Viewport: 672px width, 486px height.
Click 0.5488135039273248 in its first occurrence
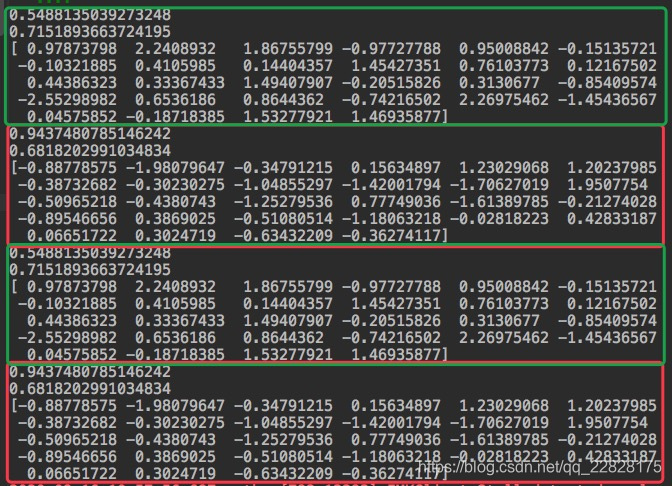coord(90,15)
